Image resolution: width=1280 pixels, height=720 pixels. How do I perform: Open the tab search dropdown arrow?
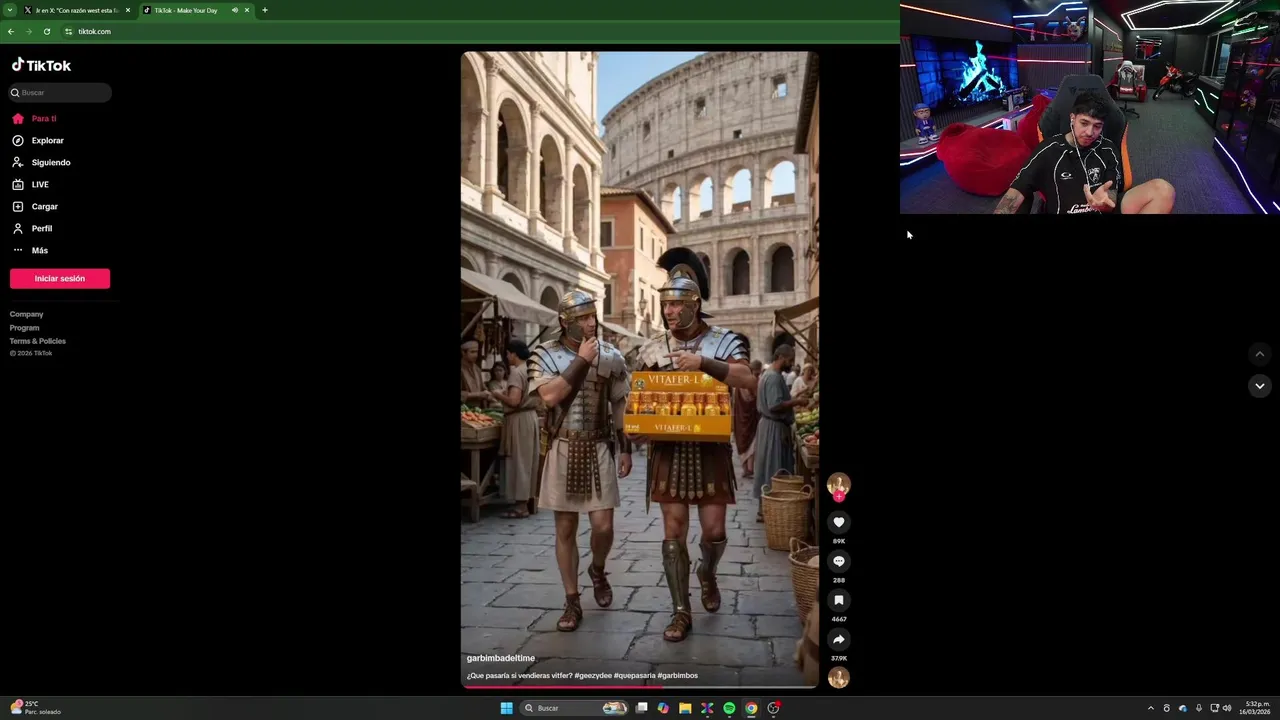coord(10,10)
